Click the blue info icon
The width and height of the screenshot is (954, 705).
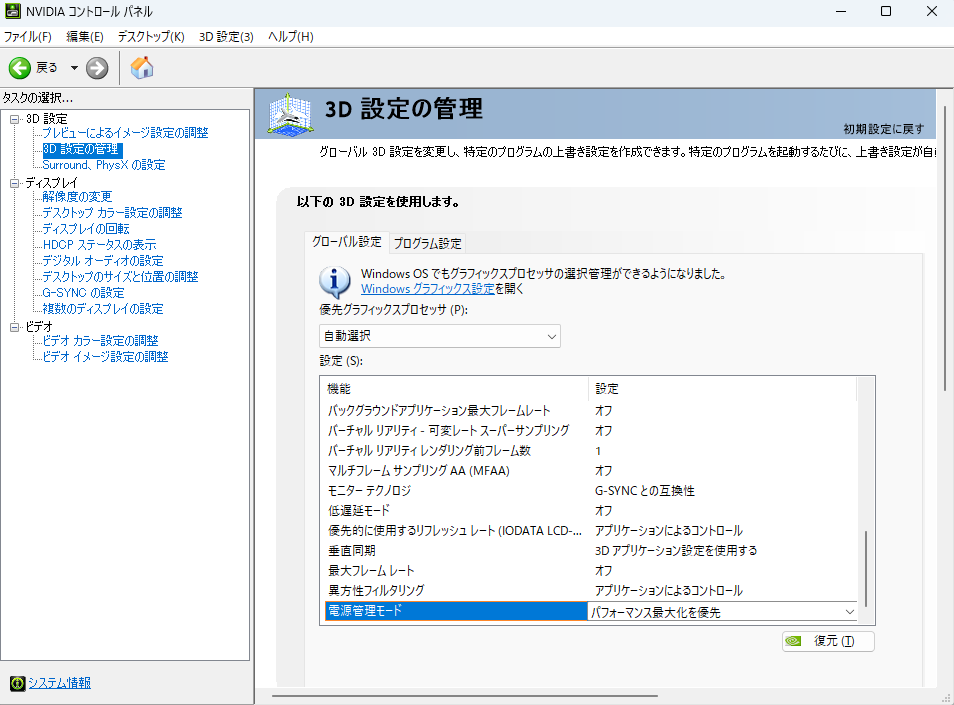(x=335, y=282)
